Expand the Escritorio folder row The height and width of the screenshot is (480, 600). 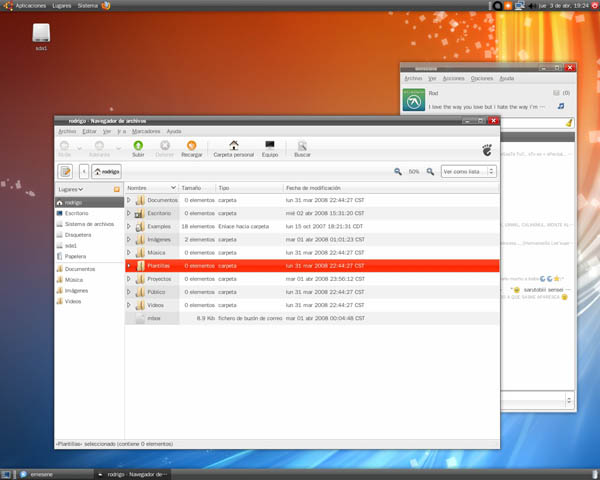tap(129, 213)
